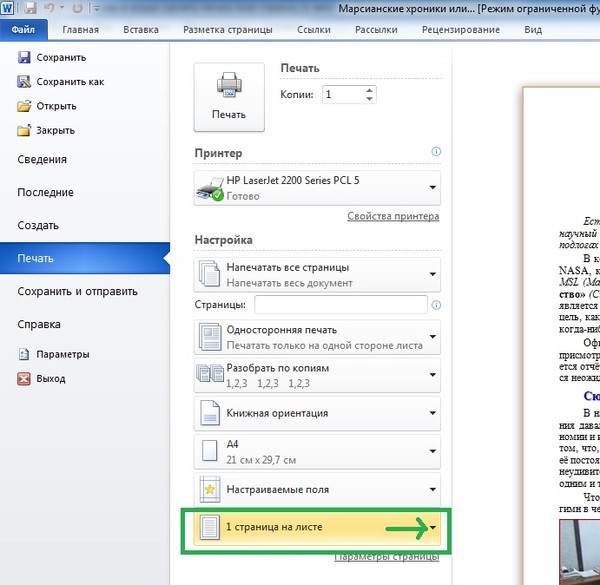Expand the A4 paper size dropdown
This screenshot has height=585, width=600.
click(x=317, y=451)
